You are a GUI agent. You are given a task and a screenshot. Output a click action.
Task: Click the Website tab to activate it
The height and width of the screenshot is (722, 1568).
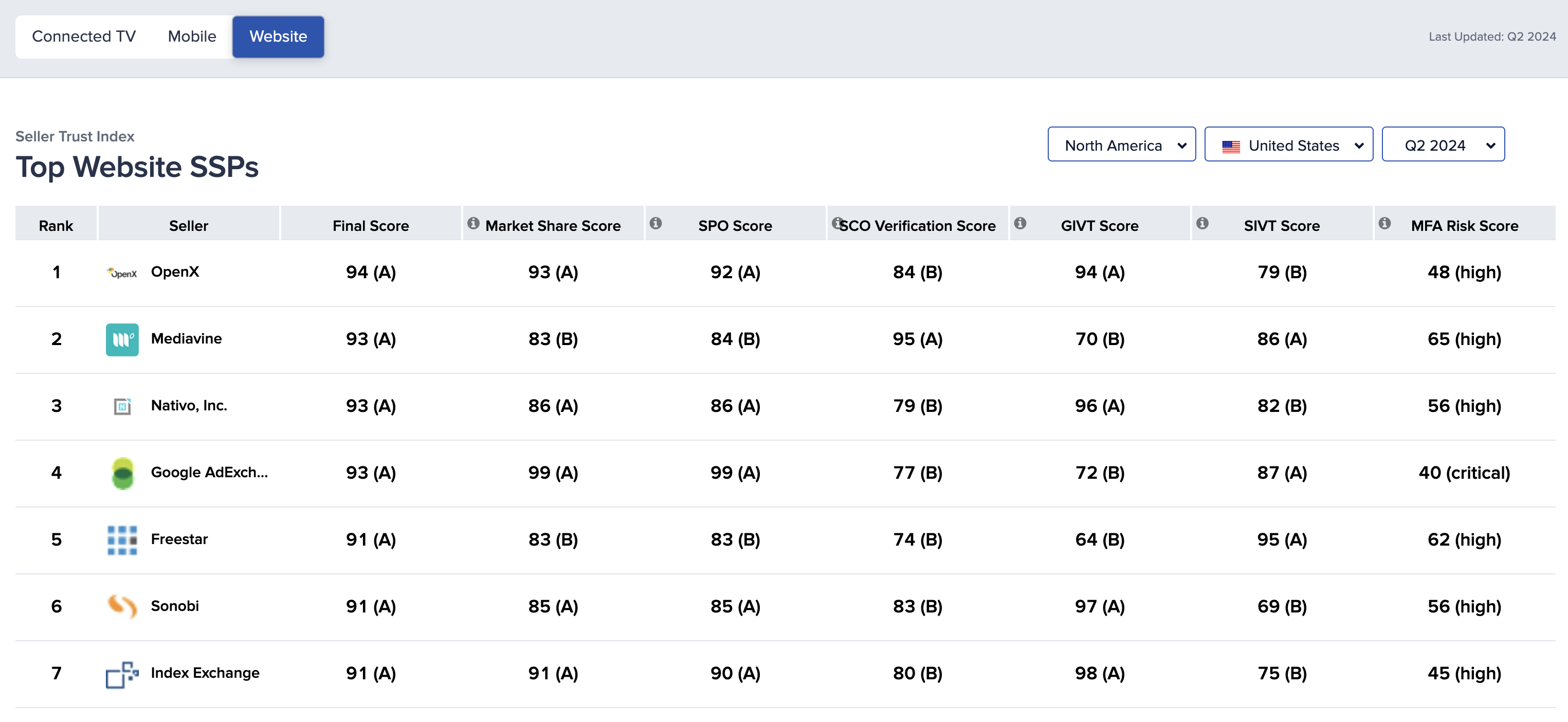pyautogui.click(x=278, y=35)
